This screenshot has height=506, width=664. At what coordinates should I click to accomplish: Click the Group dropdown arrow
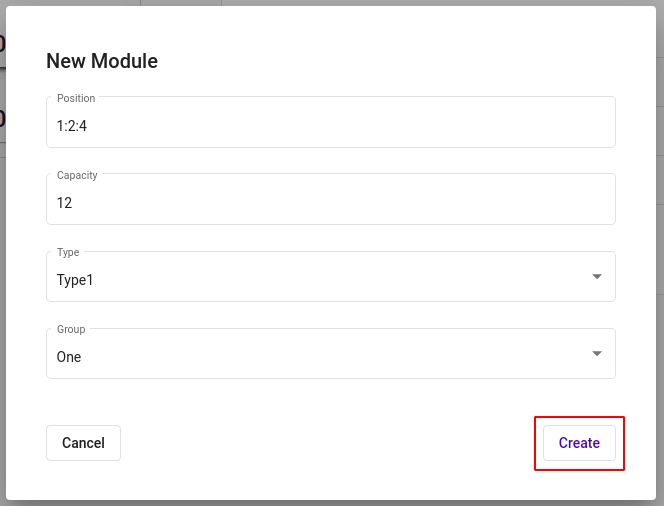point(596,354)
